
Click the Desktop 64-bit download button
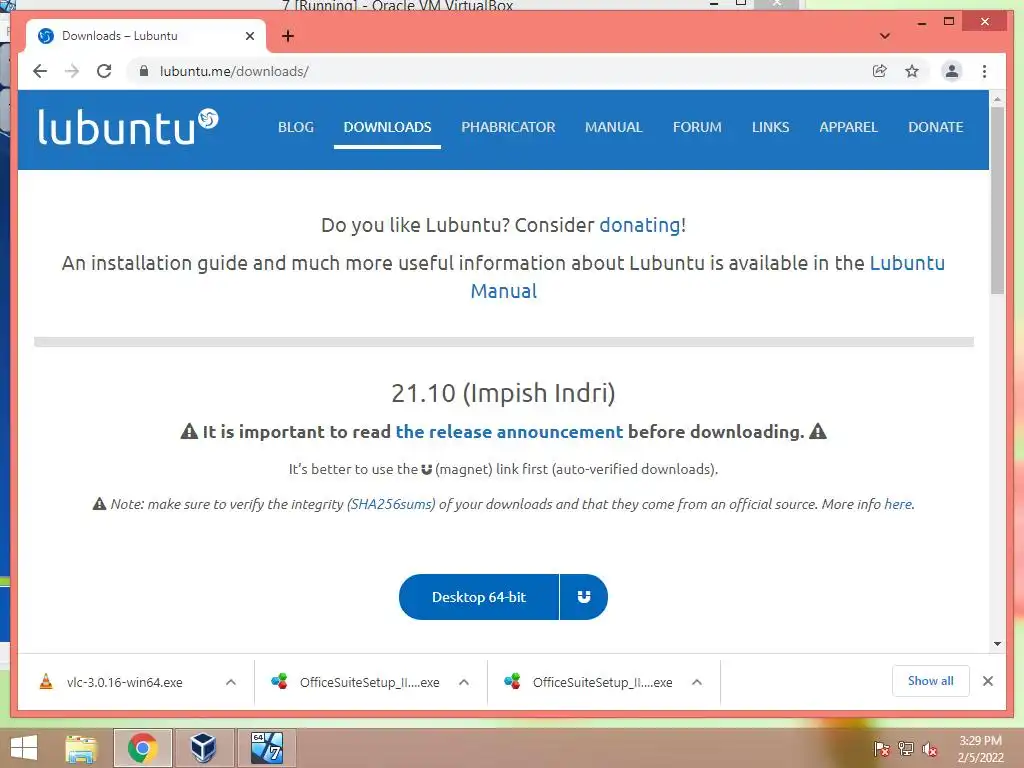coord(479,597)
